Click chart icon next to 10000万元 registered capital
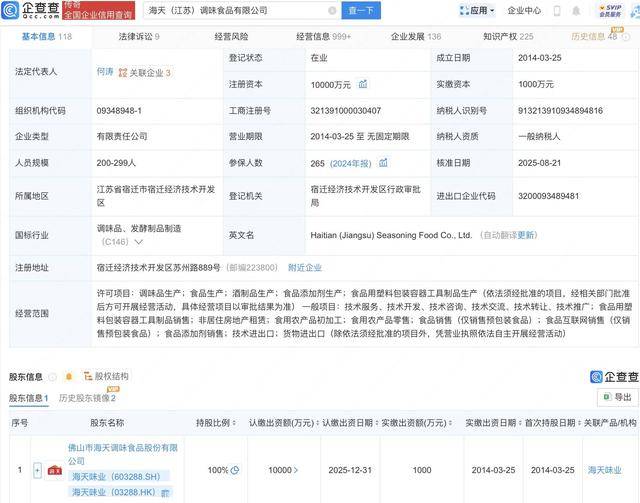Screen dimensions: 640x503 click(363, 84)
